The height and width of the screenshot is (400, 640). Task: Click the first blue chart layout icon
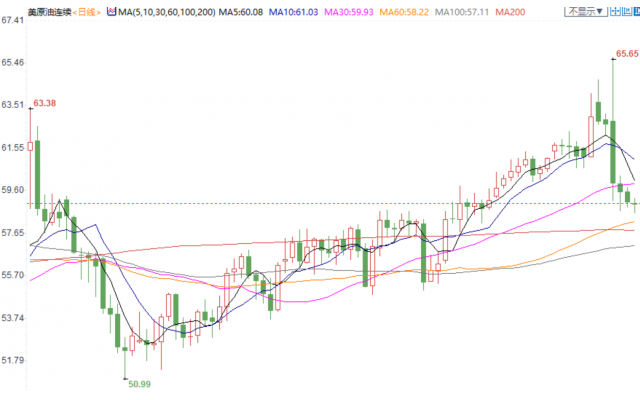pyautogui.click(x=615, y=11)
